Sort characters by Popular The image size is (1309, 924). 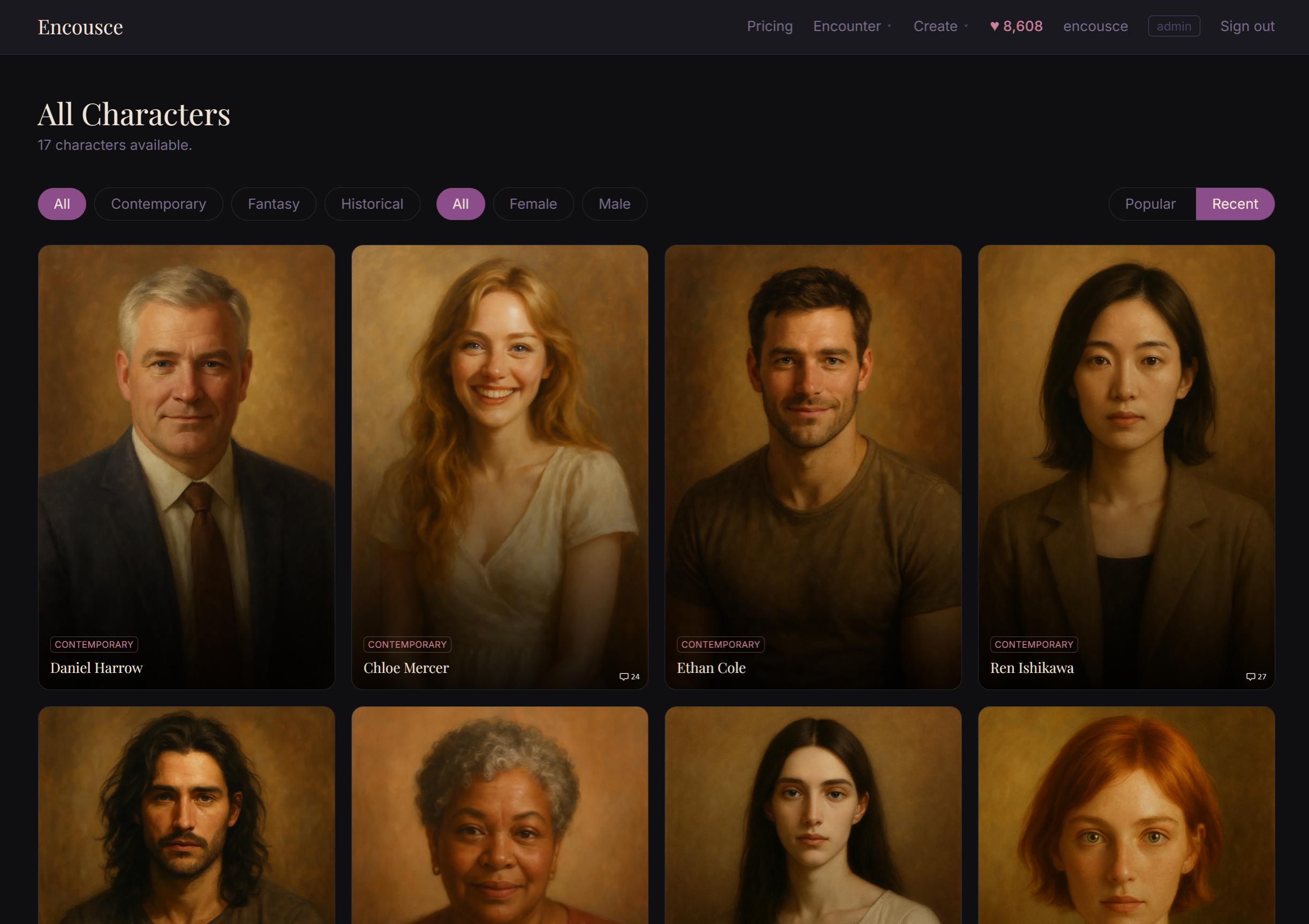pos(1150,204)
